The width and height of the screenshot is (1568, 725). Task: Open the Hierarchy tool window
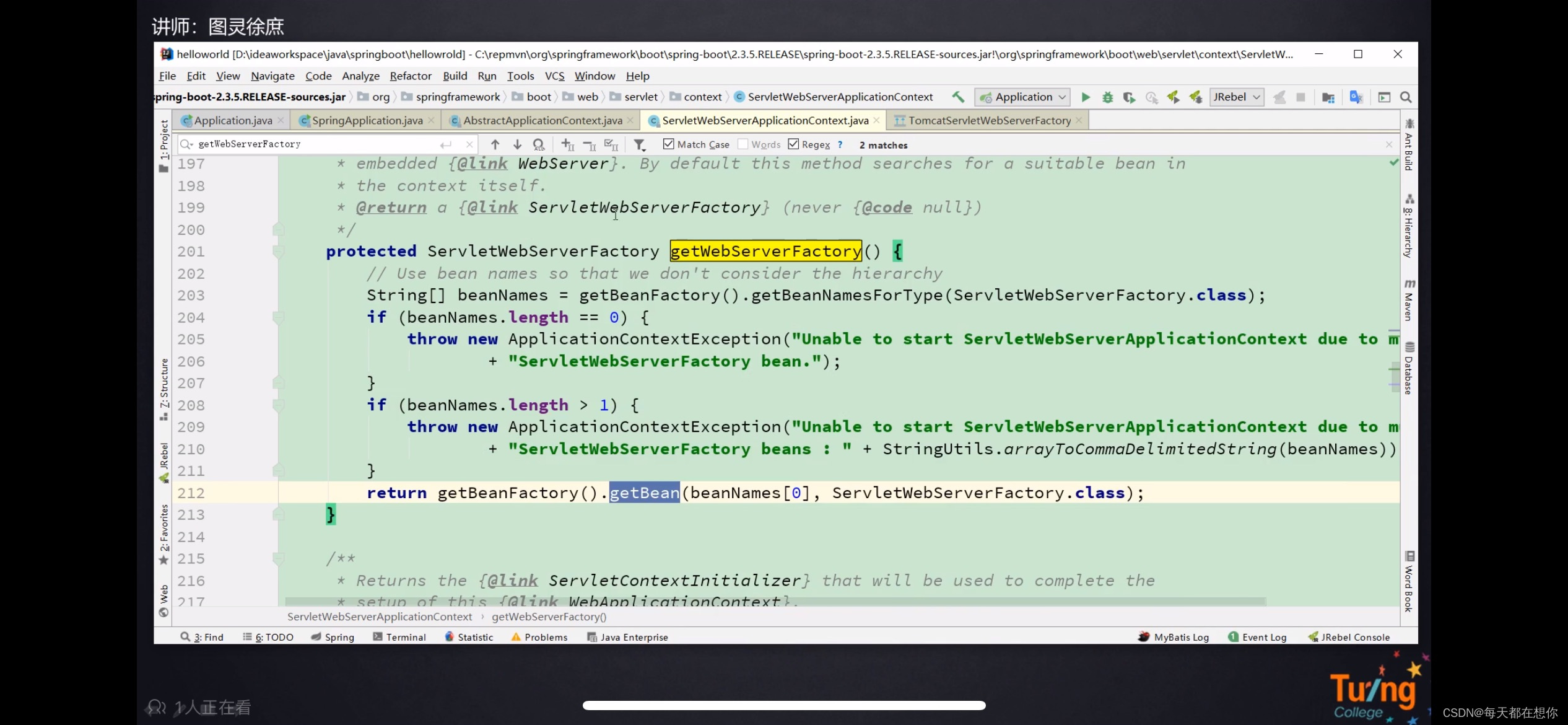pos(1409,226)
